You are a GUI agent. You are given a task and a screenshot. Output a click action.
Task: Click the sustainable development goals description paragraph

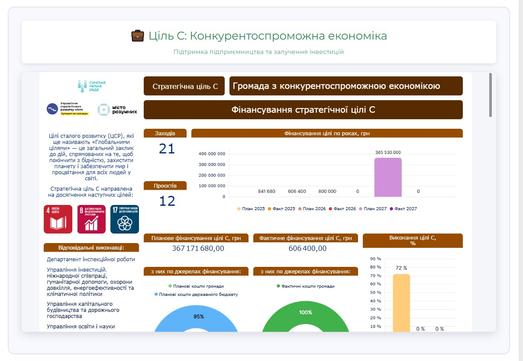coord(91,157)
